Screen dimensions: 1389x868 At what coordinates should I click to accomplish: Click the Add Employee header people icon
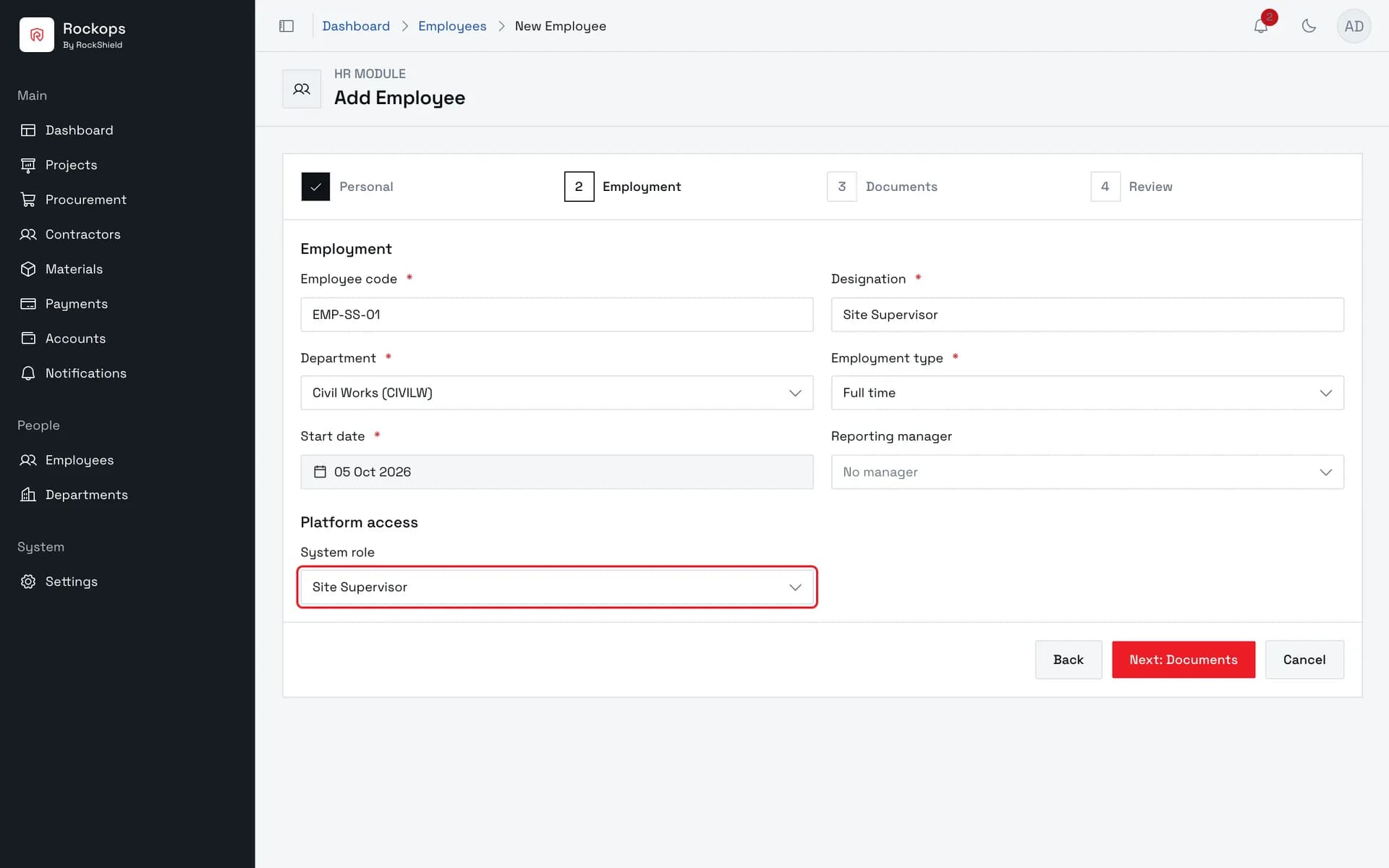(302, 89)
